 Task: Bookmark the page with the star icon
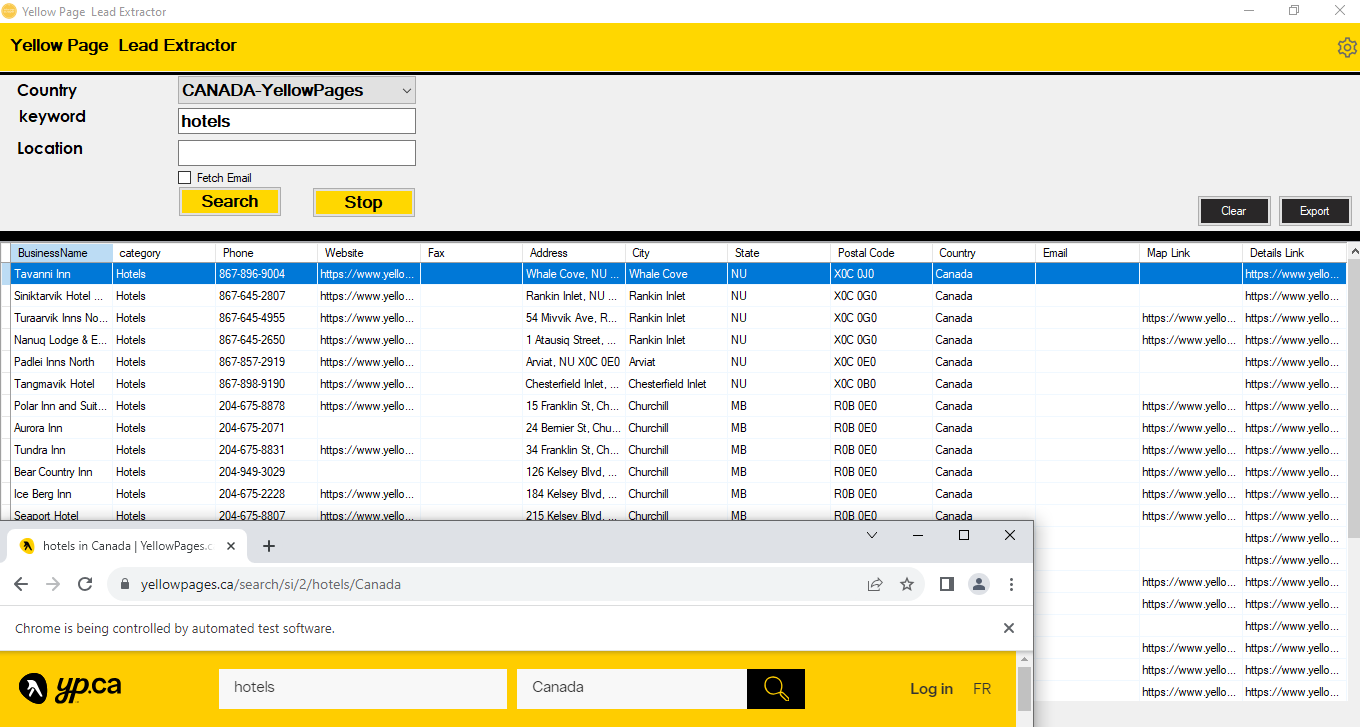pyautogui.click(x=907, y=584)
